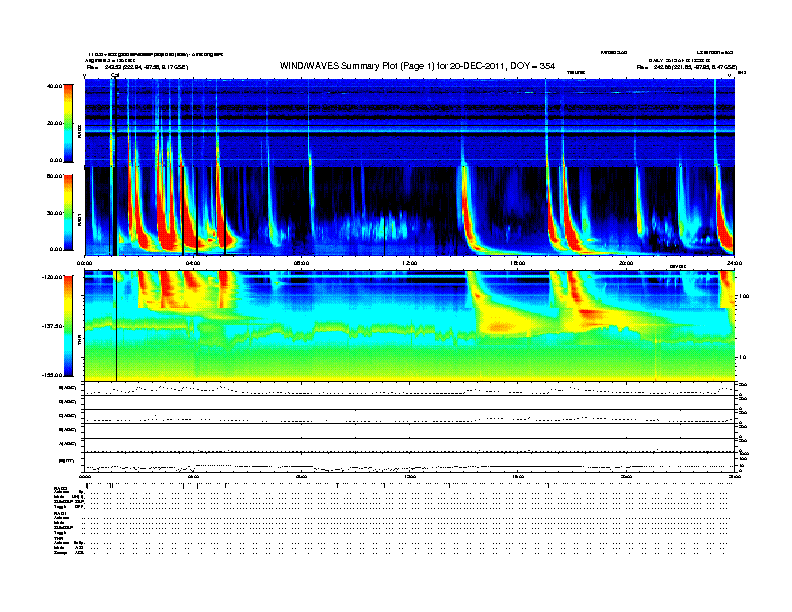Image resolution: width=792 pixels, height=612 pixels.
Task: Click the TNR color scale bar
Action: pos(68,326)
